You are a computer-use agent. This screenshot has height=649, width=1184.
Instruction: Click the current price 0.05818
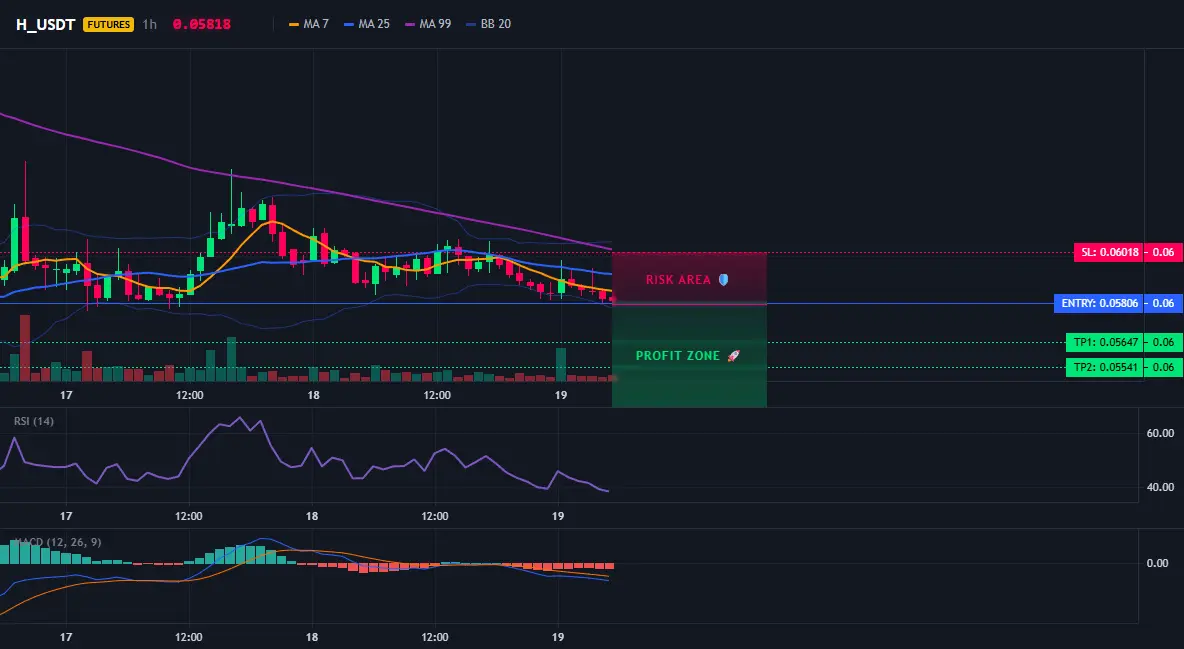202,24
